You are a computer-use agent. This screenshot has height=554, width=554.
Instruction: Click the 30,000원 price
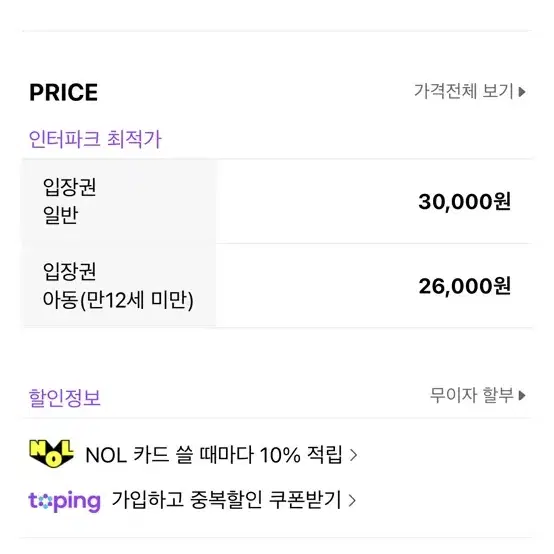pyautogui.click(x=464, y=202)
